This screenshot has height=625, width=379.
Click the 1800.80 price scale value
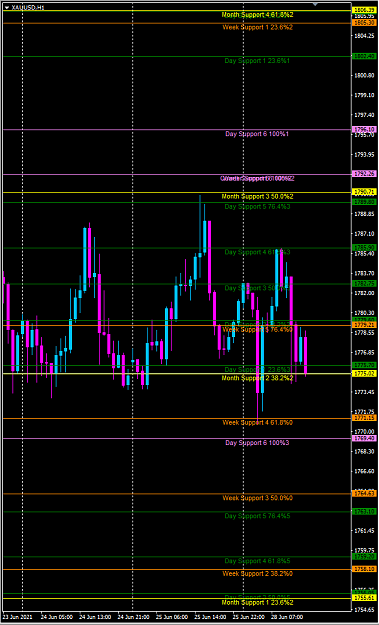tap(363, 75)
